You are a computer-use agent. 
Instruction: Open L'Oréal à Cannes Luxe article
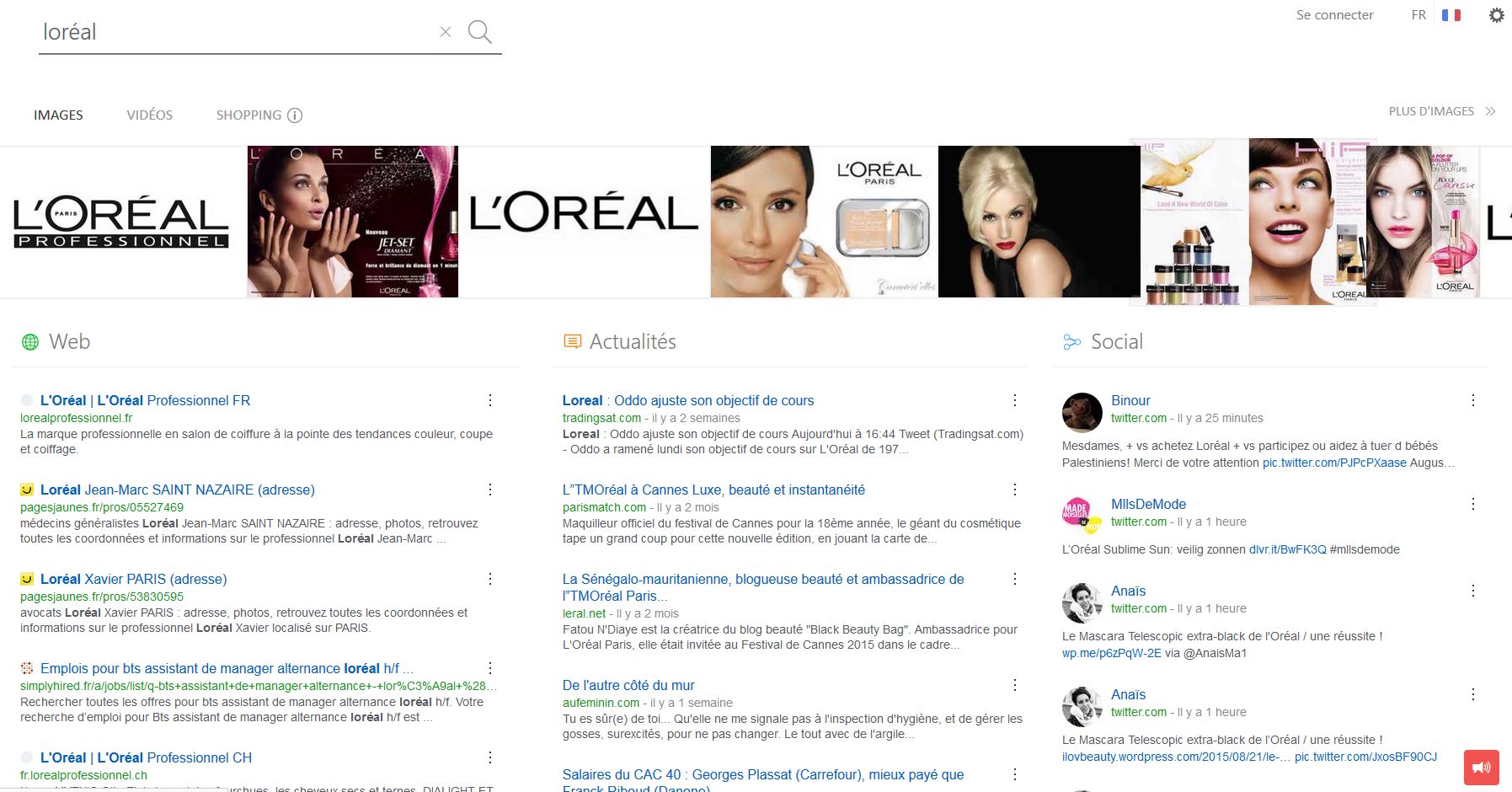(x=713, y=490)
